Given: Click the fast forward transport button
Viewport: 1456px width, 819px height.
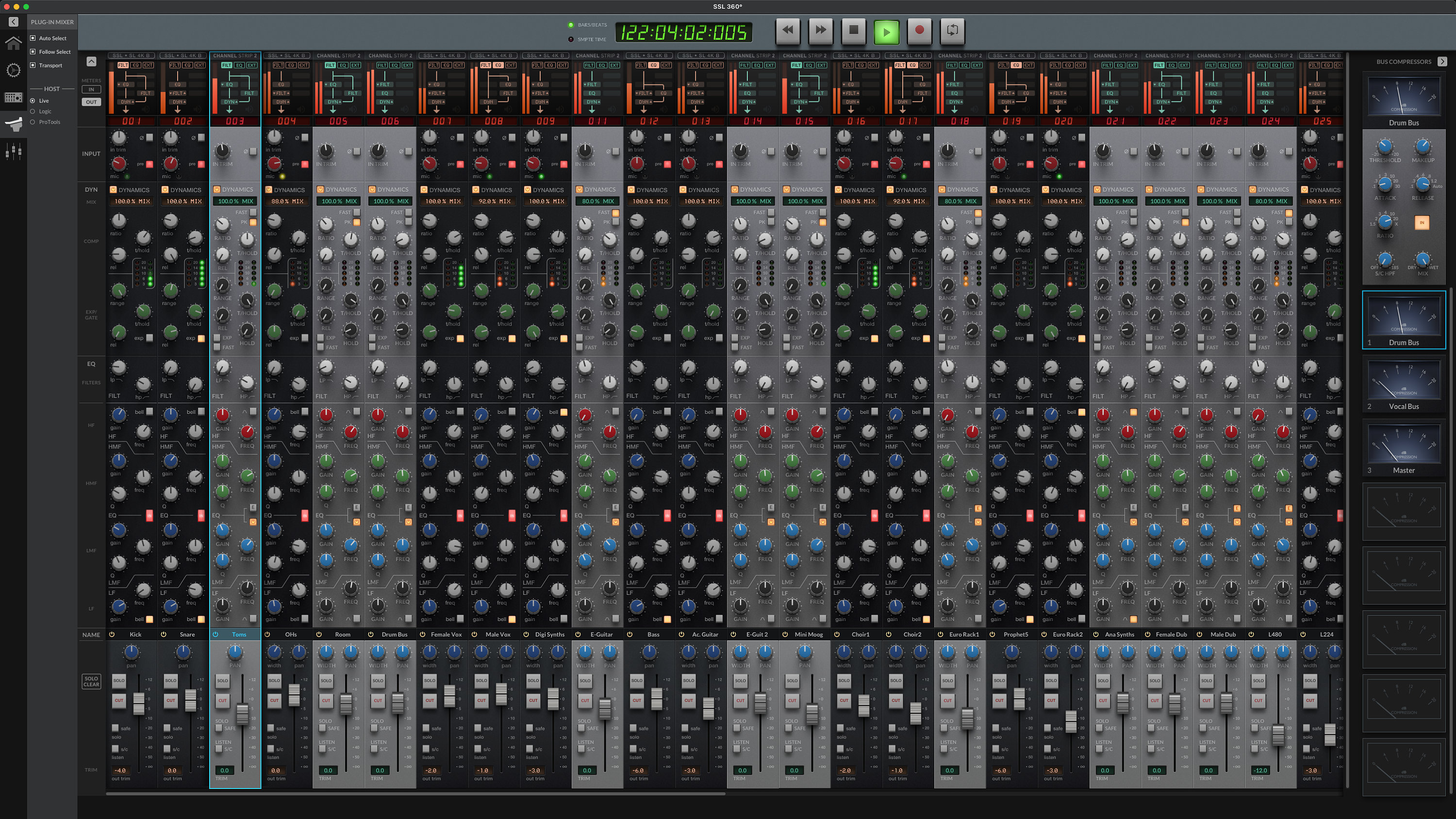Looking at the screenshot, I should [x=821, y=30].
